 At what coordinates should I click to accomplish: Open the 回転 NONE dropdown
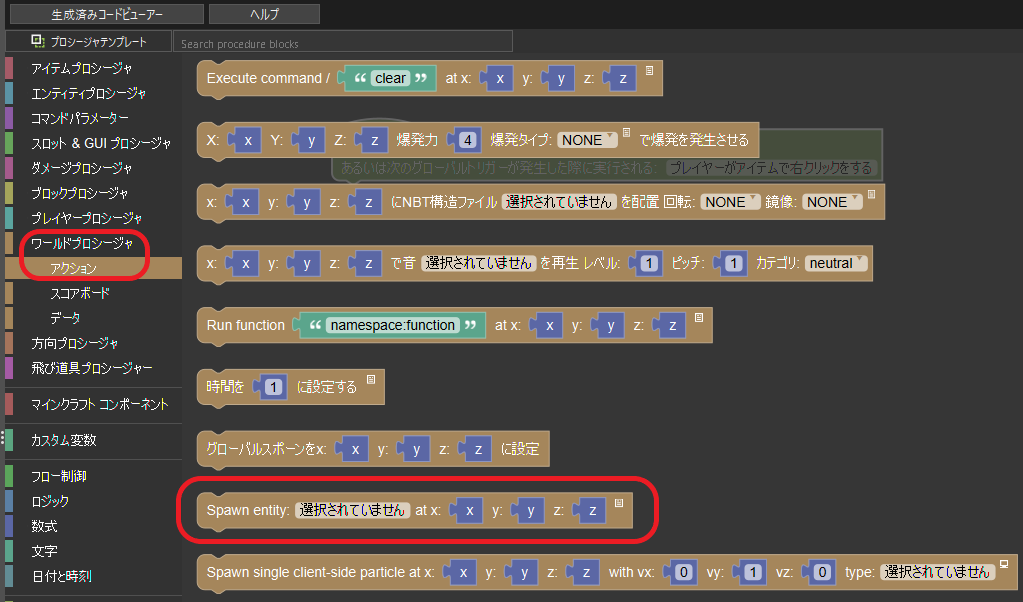tap(730, 202)
